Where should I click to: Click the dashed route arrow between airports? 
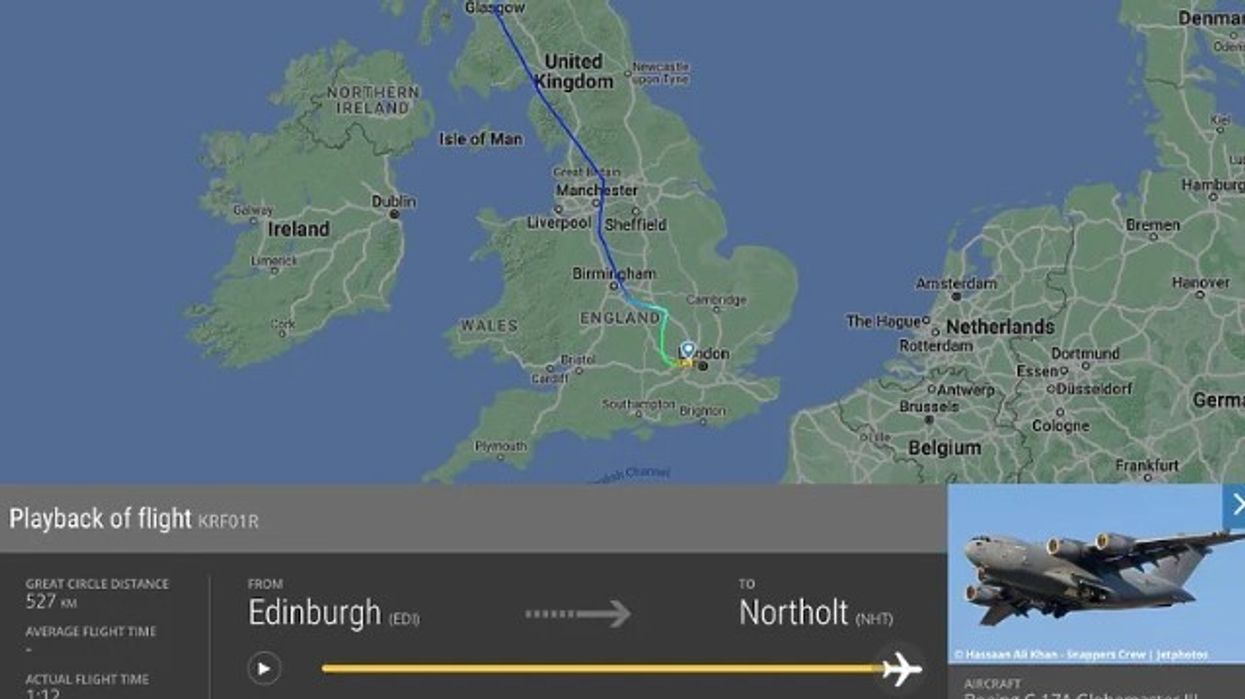click(x=578, y=613)
